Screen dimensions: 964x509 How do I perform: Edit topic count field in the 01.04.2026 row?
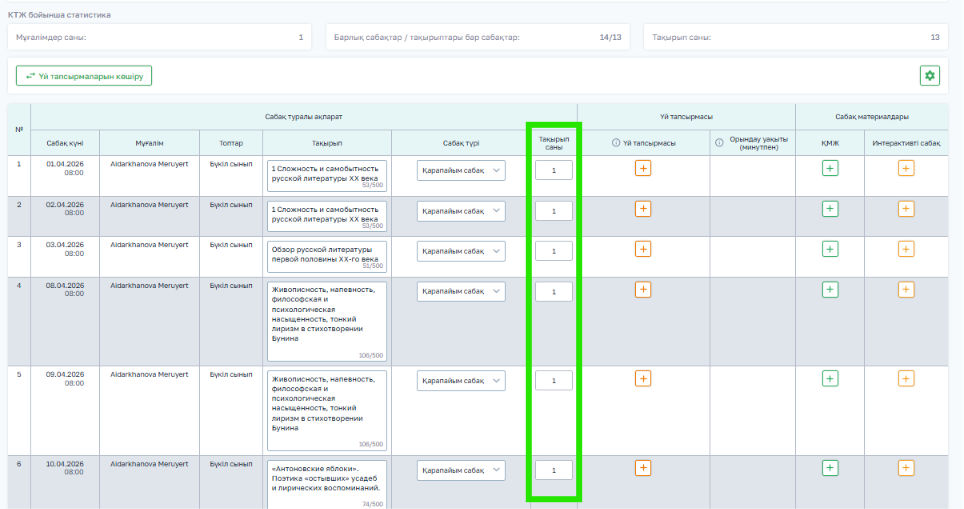554,170
